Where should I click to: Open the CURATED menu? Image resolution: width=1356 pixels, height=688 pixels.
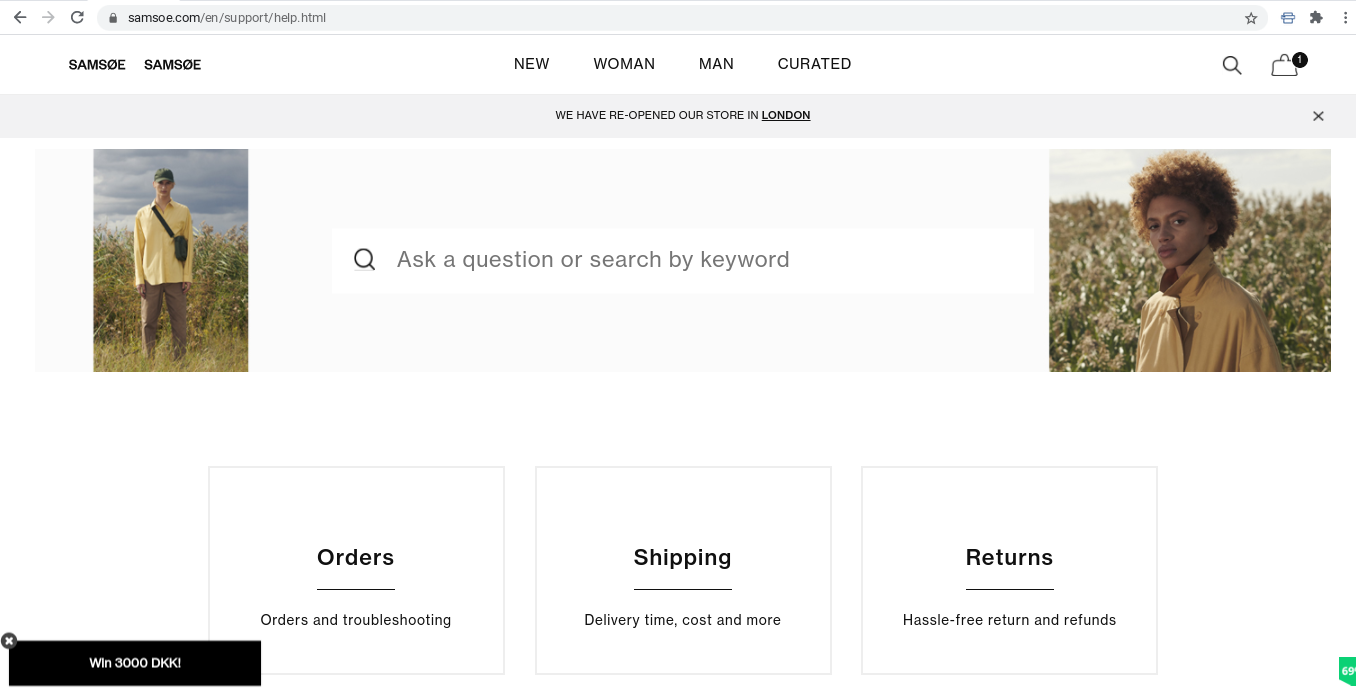tap(815, 64)
